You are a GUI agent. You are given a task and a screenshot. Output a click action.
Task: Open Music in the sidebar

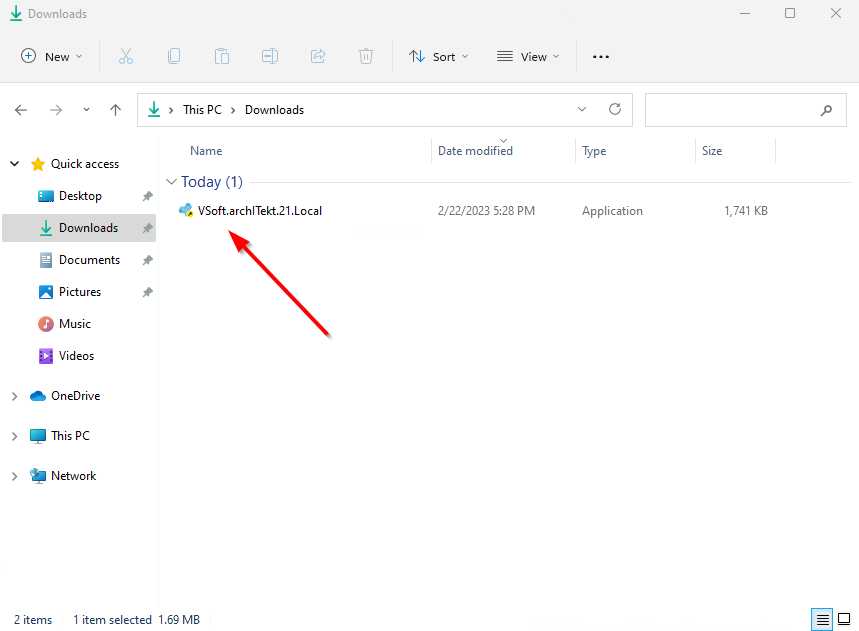coord(75,324)
